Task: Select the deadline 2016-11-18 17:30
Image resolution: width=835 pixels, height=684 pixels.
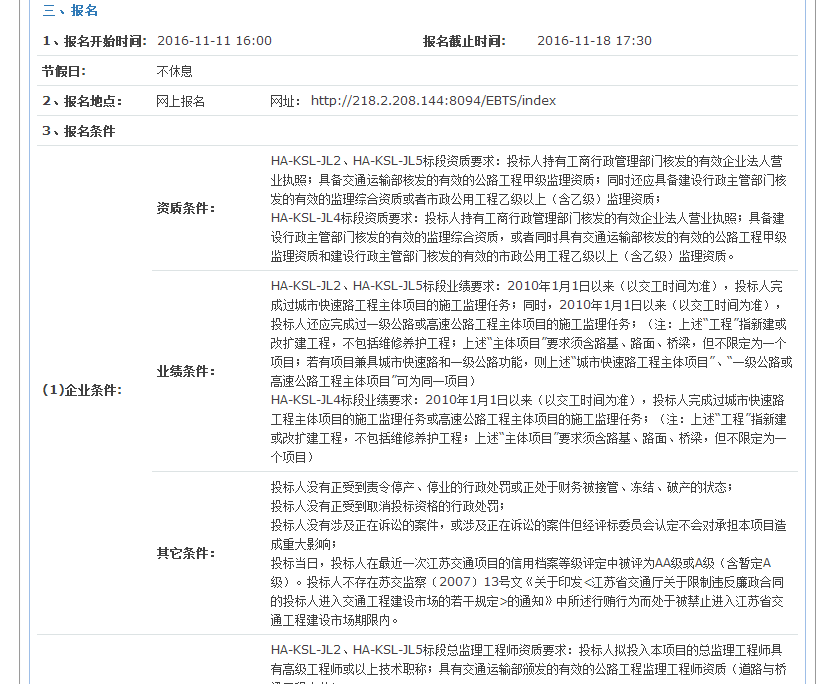Action: [x=594, y=41]
